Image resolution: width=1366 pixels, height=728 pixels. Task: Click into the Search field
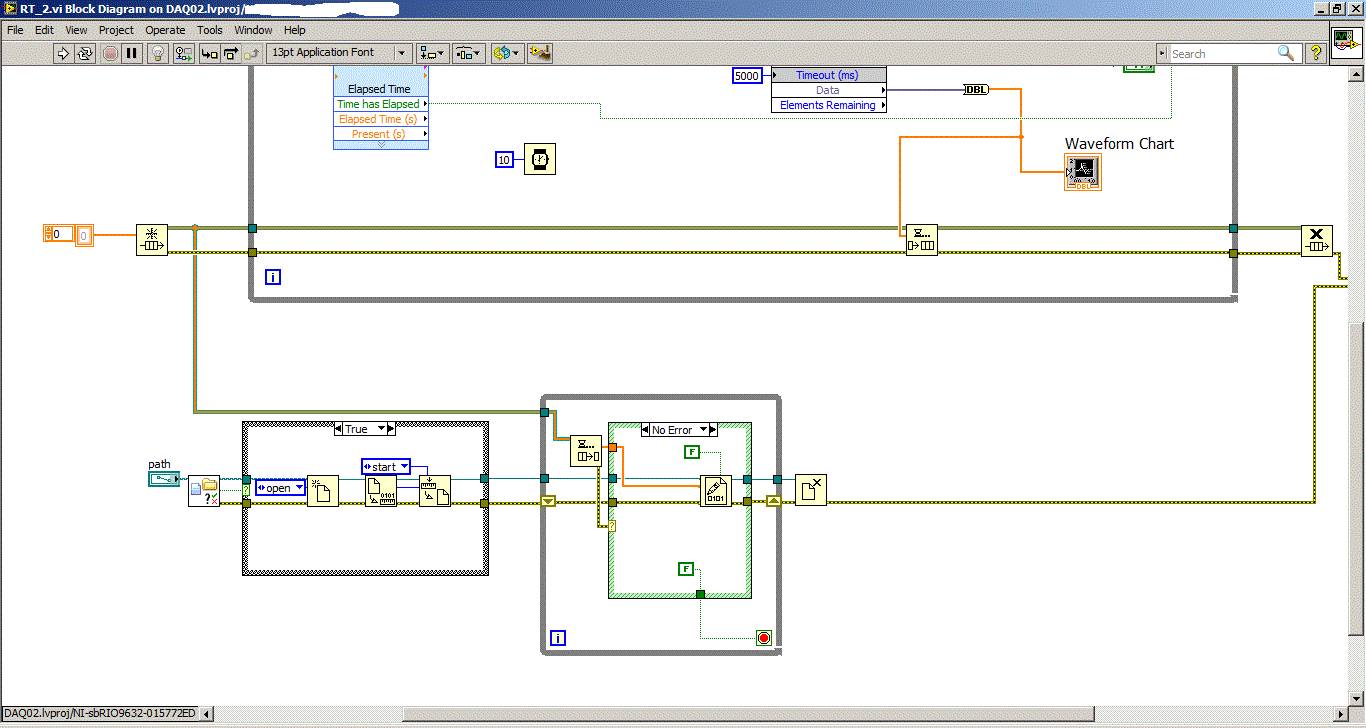[x=1221, y=53]
